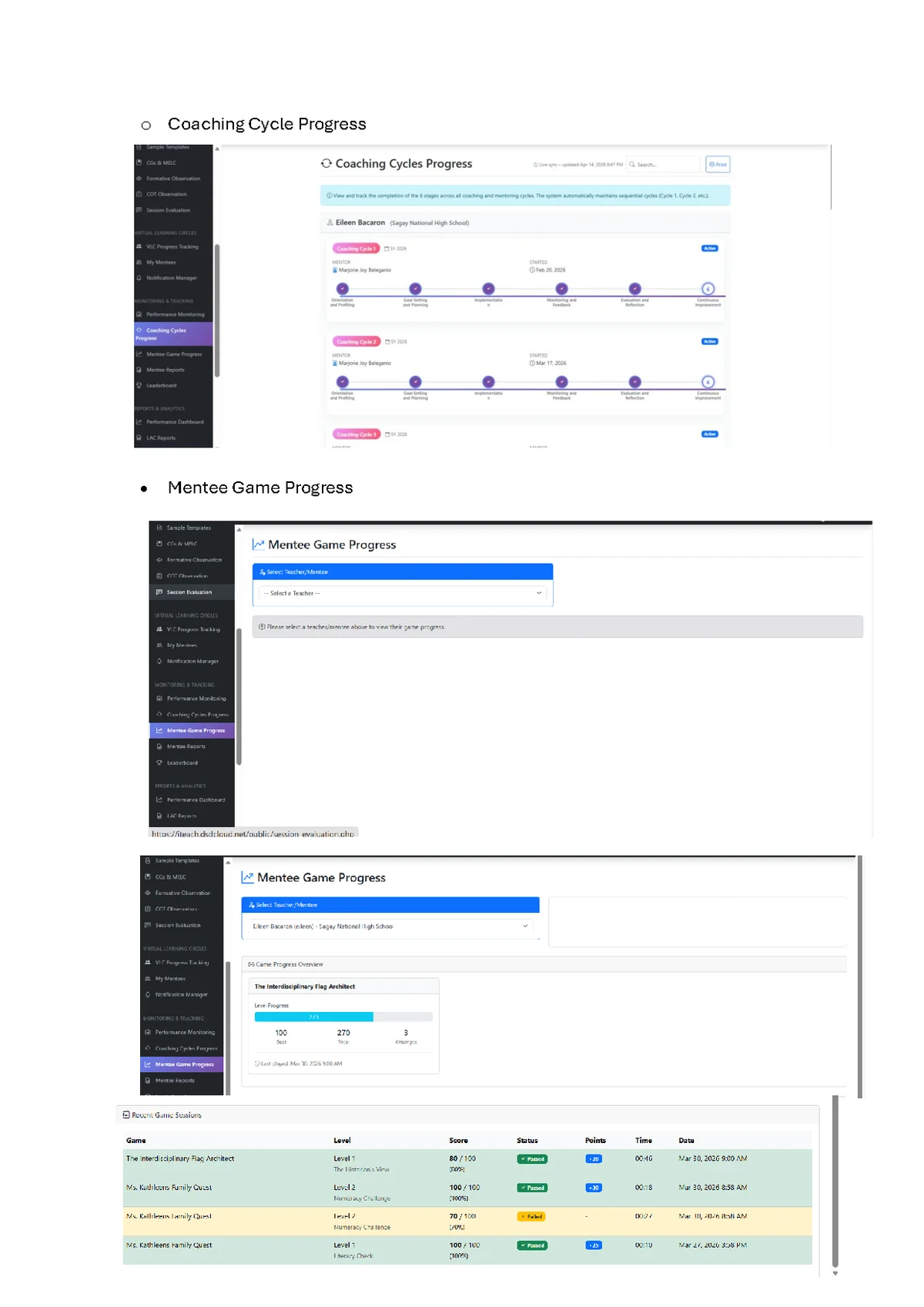The image size is (924, 1307).
Task: Open the iteach.dsdcloud.net session evaluation URL
Action: (253, 833)
